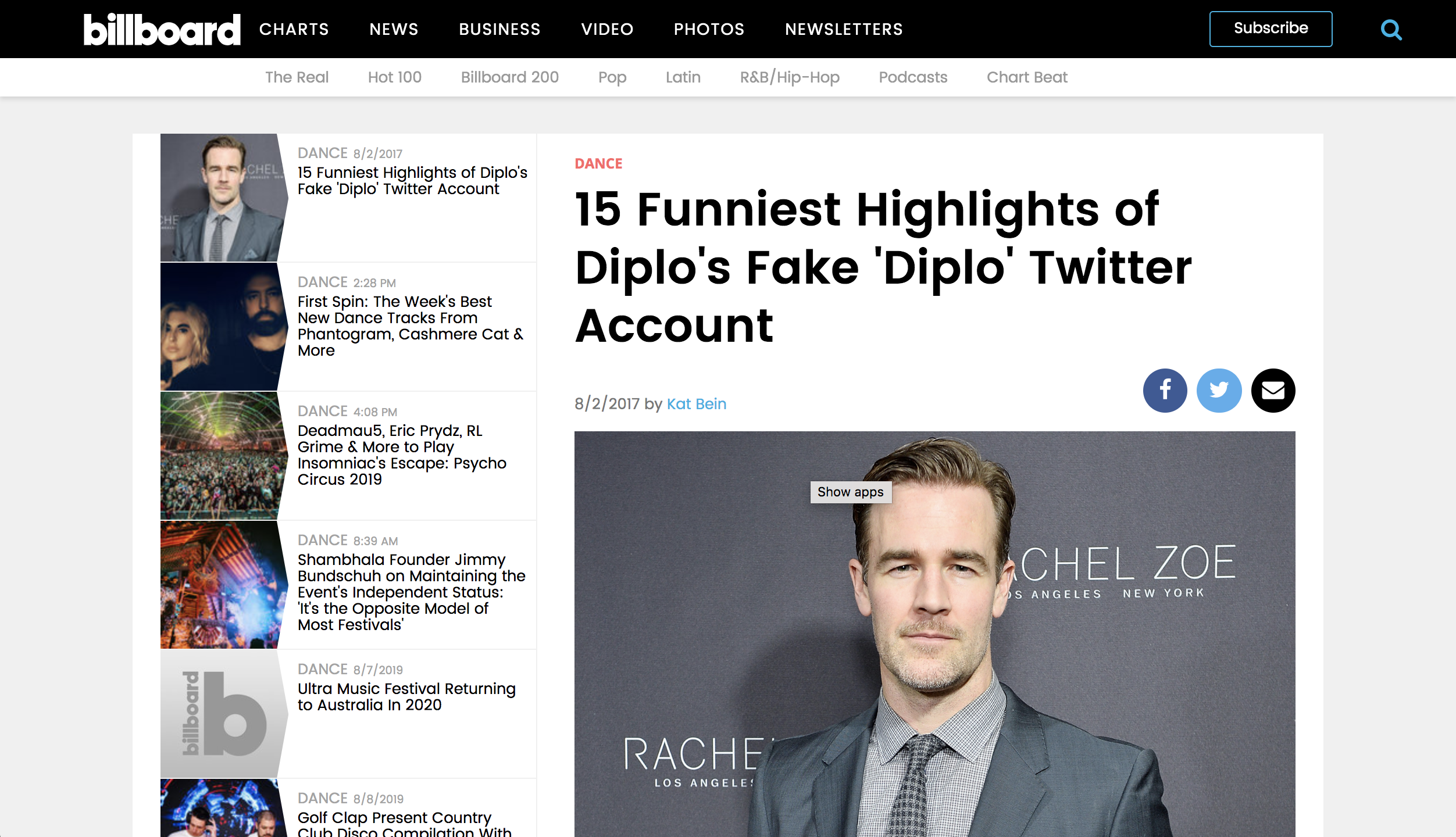Click the 8/8/2019 sidebar date
This screenshot has height=837, width=1456.
[378, 799]
